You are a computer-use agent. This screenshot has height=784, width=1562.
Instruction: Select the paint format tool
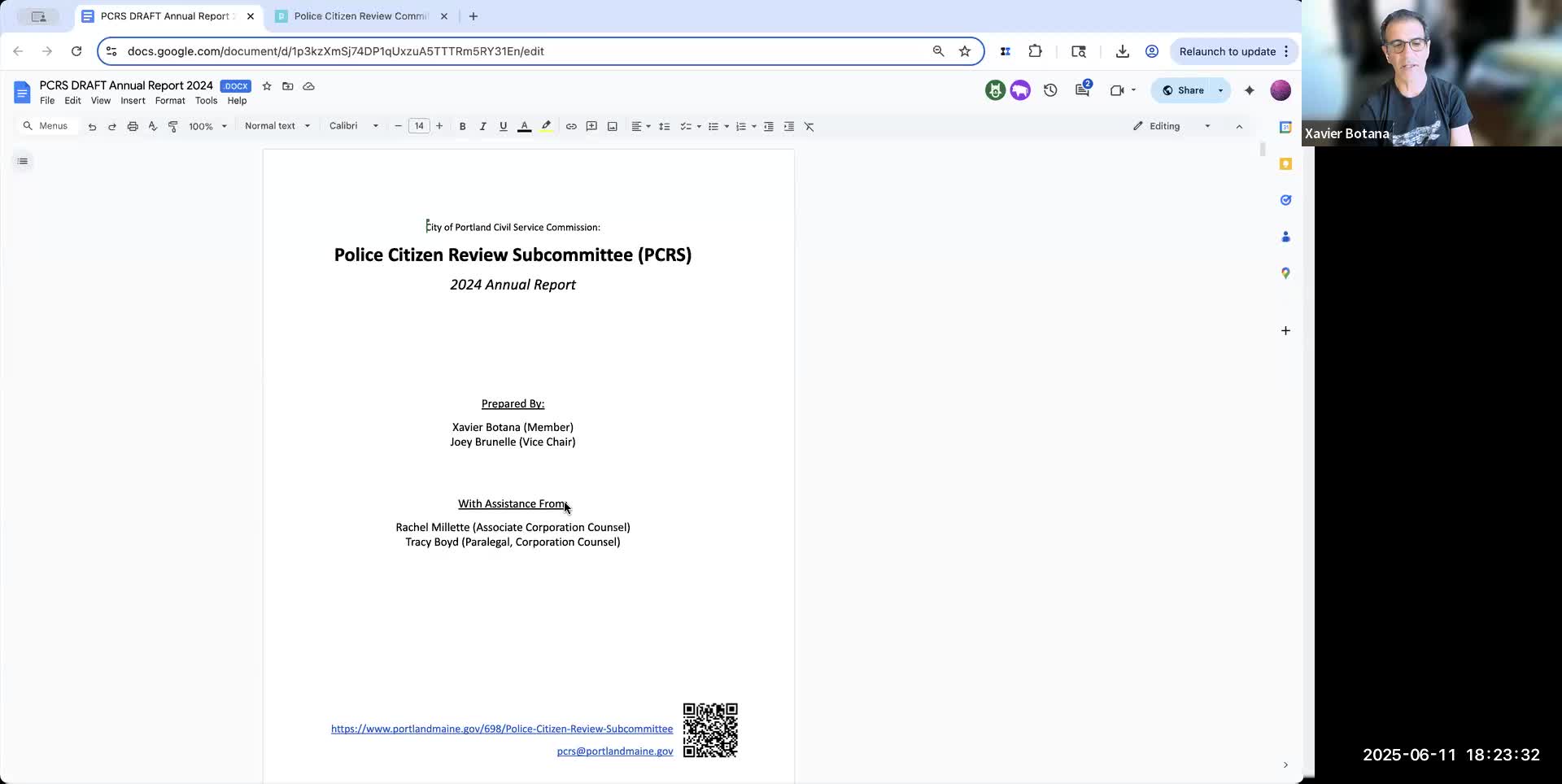(x=172, y=126)
